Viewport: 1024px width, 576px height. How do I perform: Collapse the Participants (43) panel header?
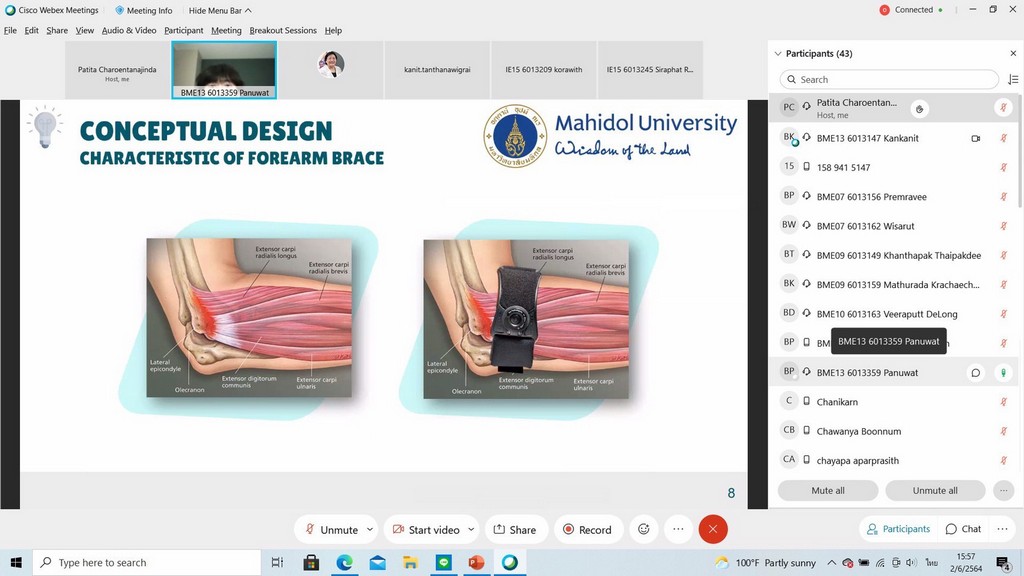(x=777, y=54)
